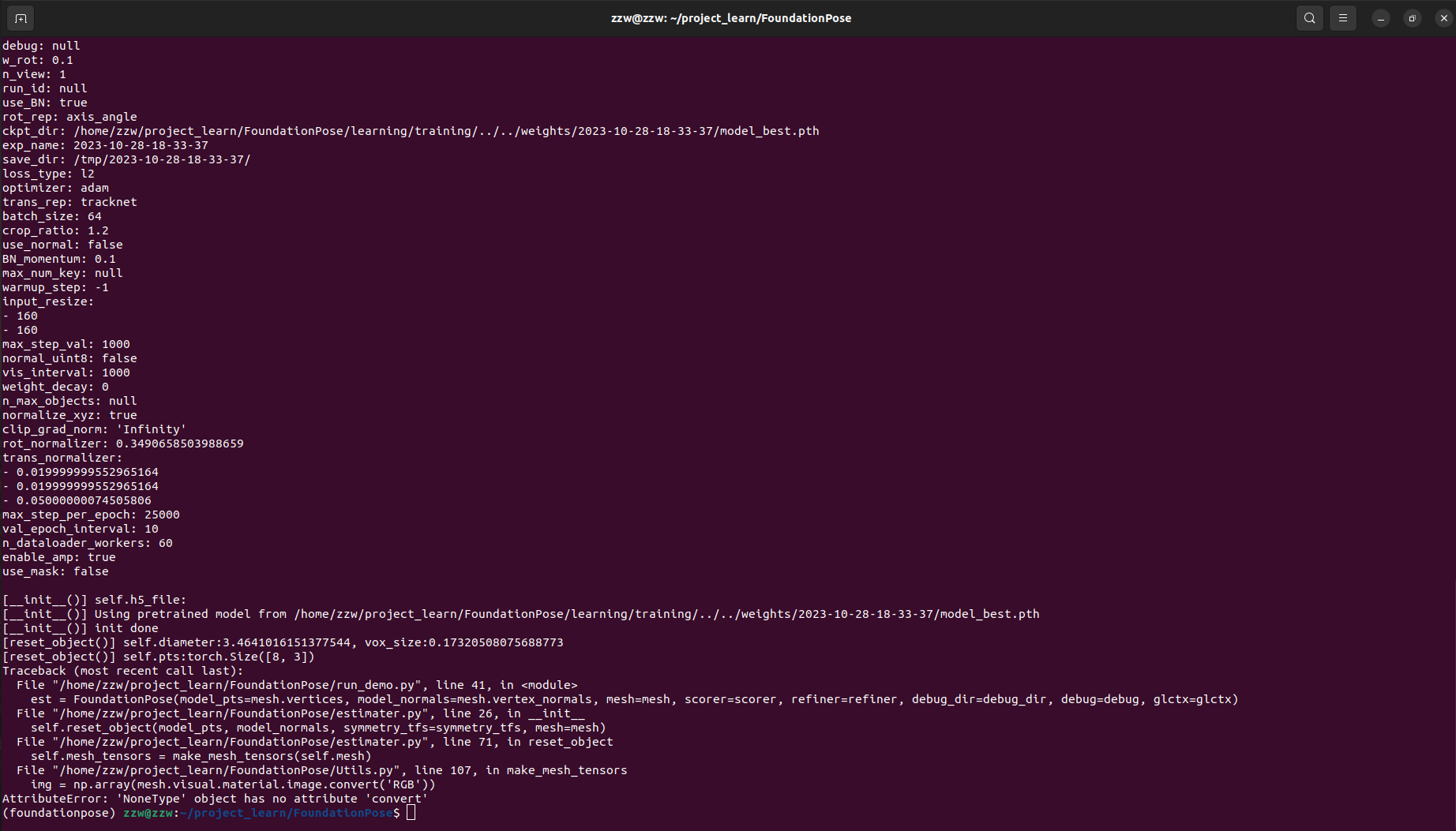Click the save_dir /tmp path line
Viewport: 1456px width, 831px height.
pyautogui.click(x=126, y=159)
